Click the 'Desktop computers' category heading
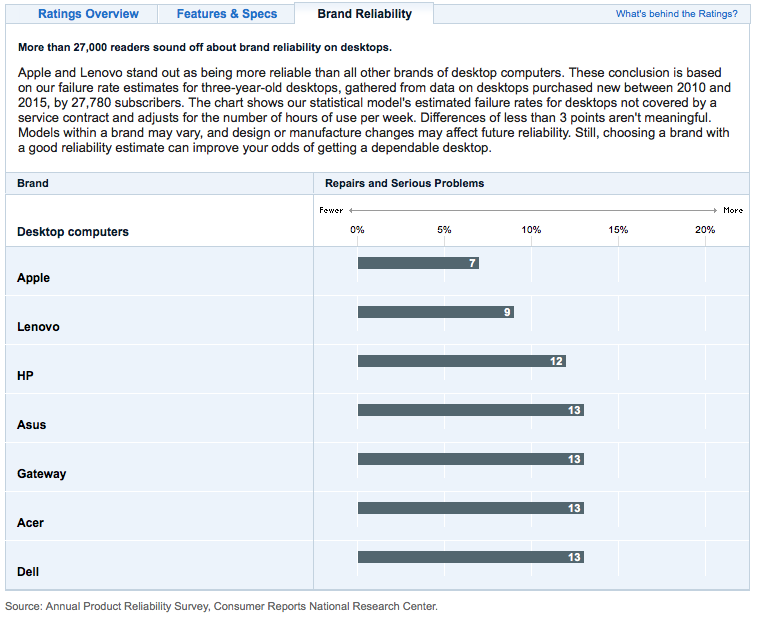Screen dimensions: 770x625 73,232
